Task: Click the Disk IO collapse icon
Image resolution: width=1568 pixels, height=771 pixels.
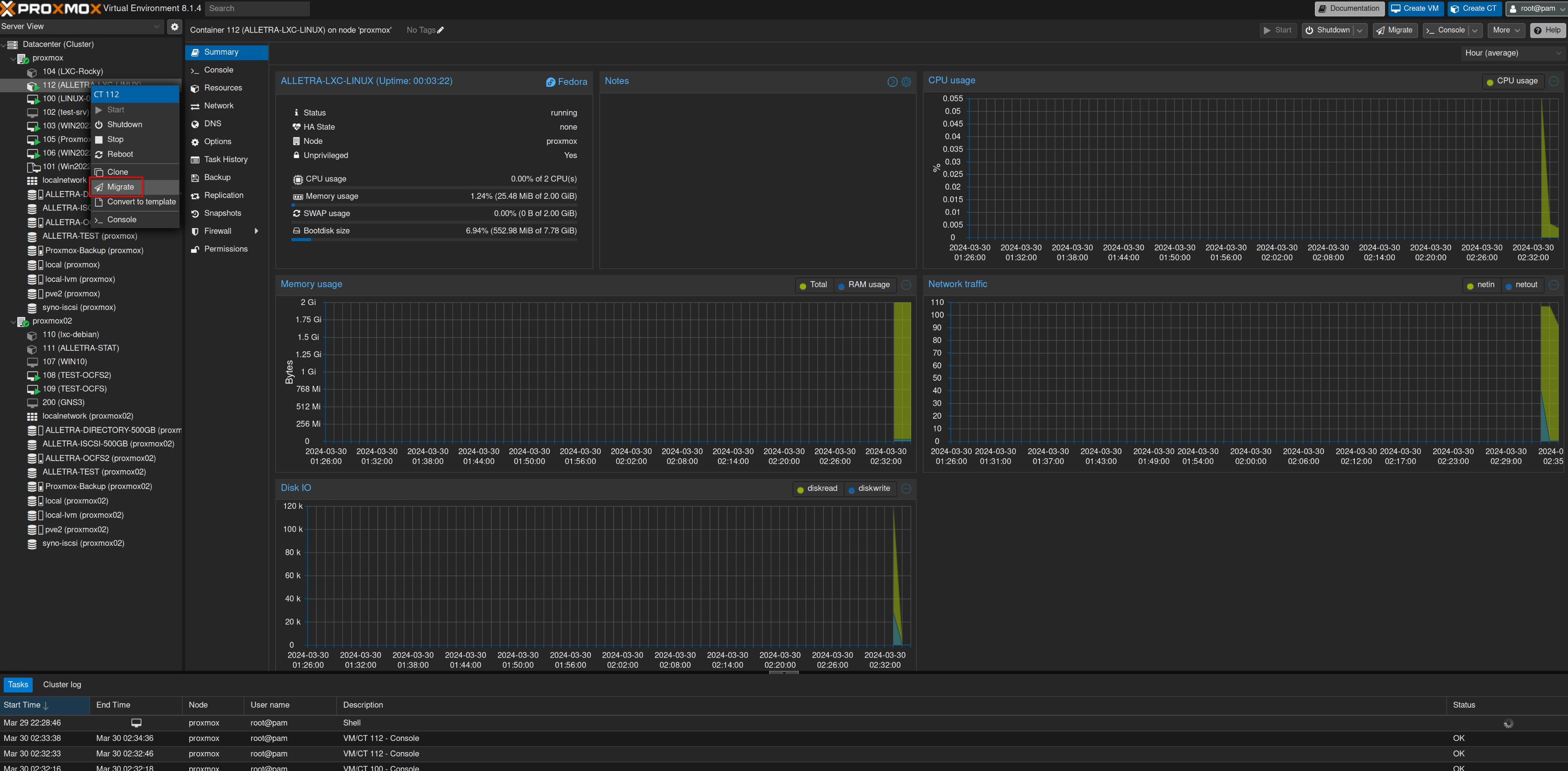Action: click(906, 489)
